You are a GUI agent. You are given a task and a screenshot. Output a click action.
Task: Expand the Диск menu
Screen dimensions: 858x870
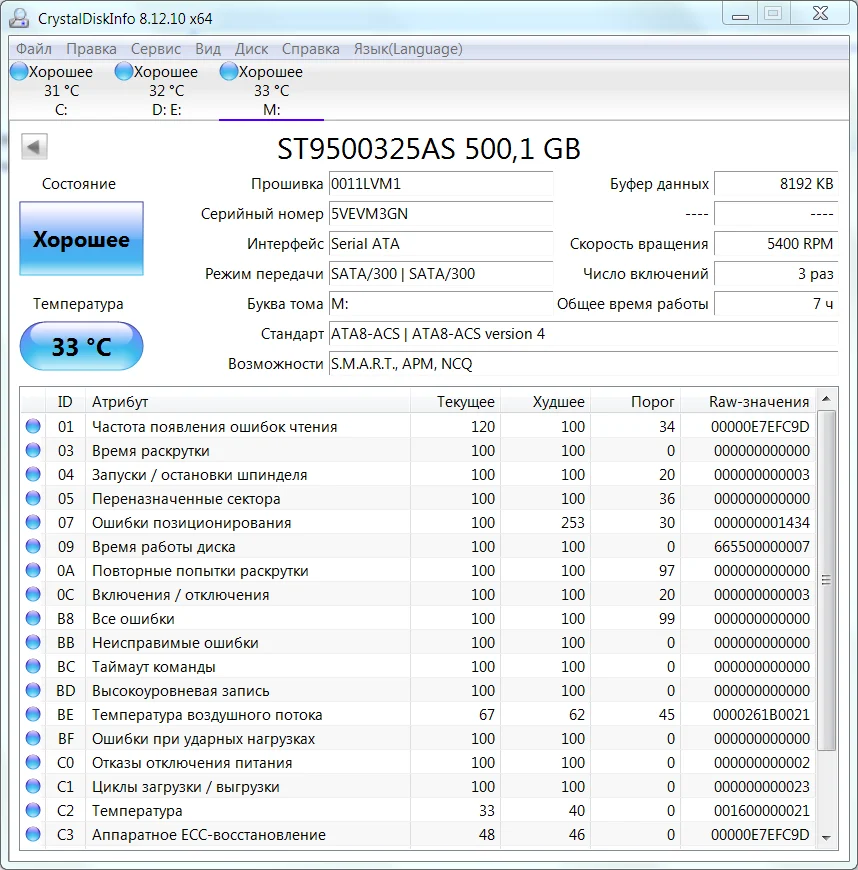tap(251, 49)
